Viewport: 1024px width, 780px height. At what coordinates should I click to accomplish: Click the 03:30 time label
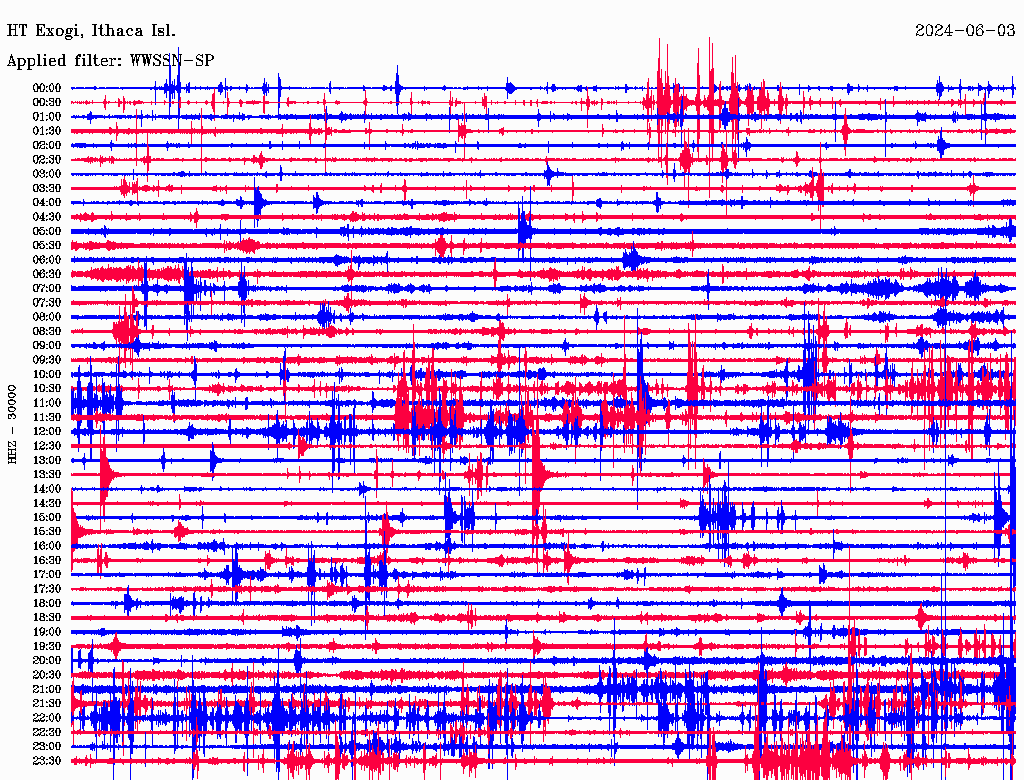[x=47, y=188]
